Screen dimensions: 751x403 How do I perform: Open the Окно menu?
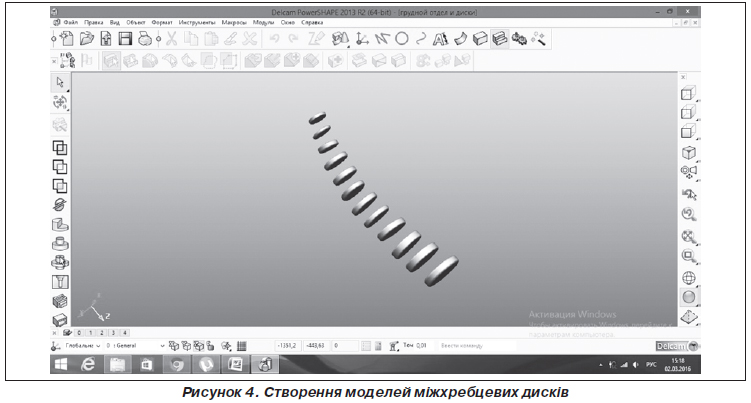point(288,23)
